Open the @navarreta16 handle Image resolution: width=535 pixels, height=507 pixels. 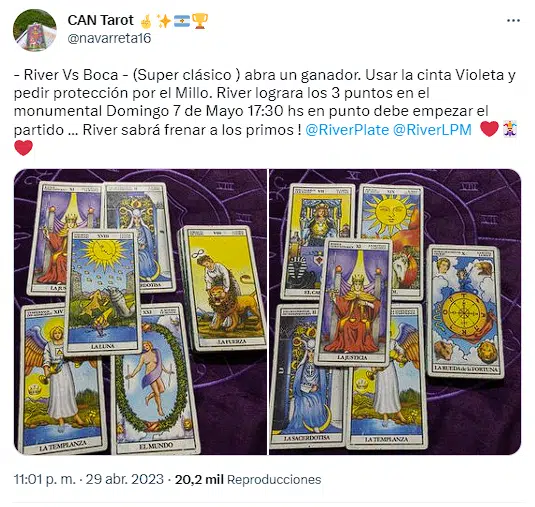pyautogui.click(x=109, y=38)
